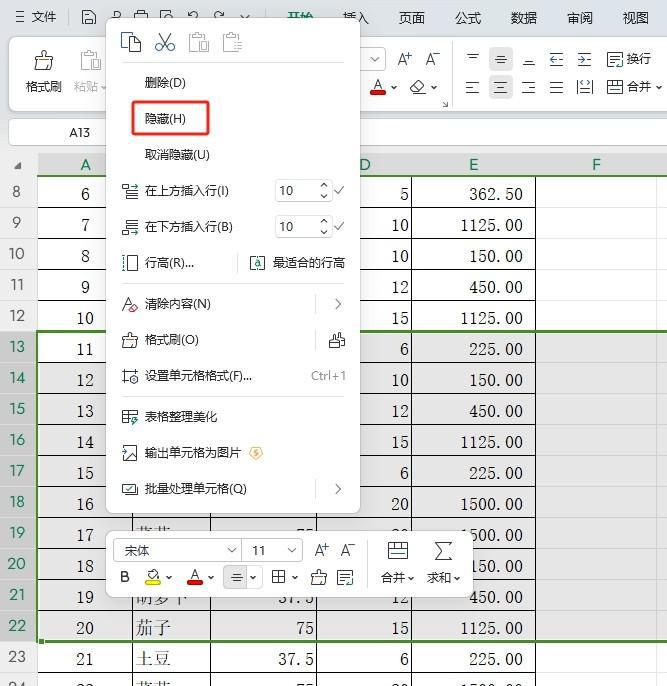Open 行高(R) row height option

pyautogui.click(x=169, y=262)
